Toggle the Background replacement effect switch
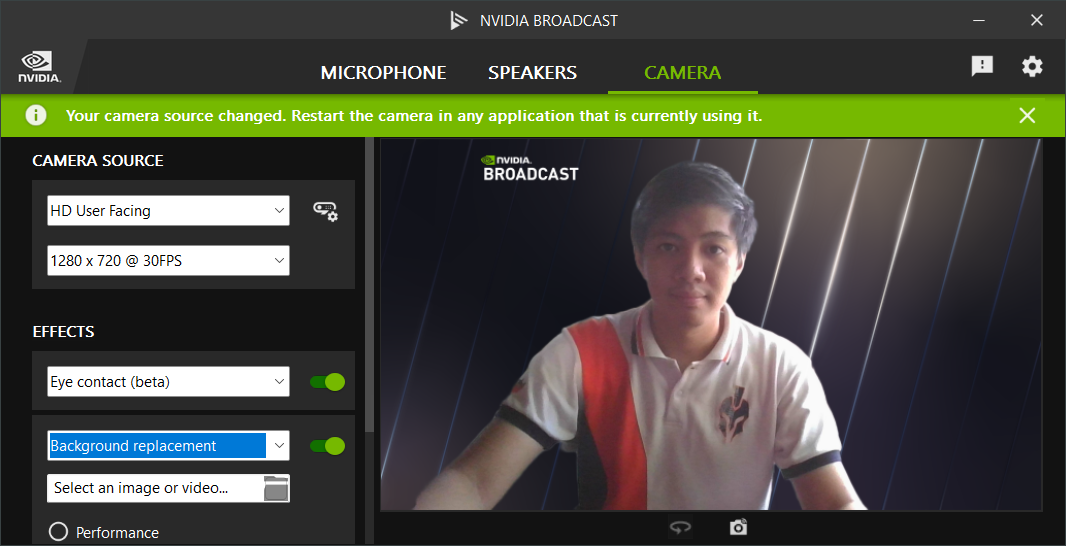 point(328,446)
